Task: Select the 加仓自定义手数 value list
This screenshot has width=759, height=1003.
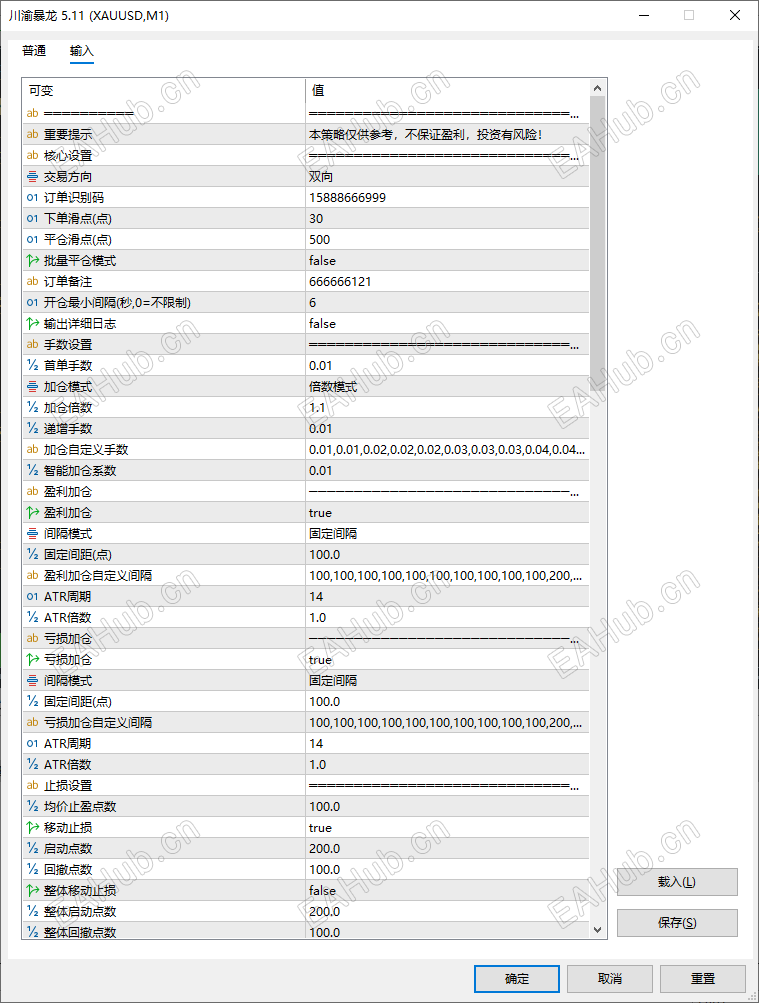Action: coord(446,450)
